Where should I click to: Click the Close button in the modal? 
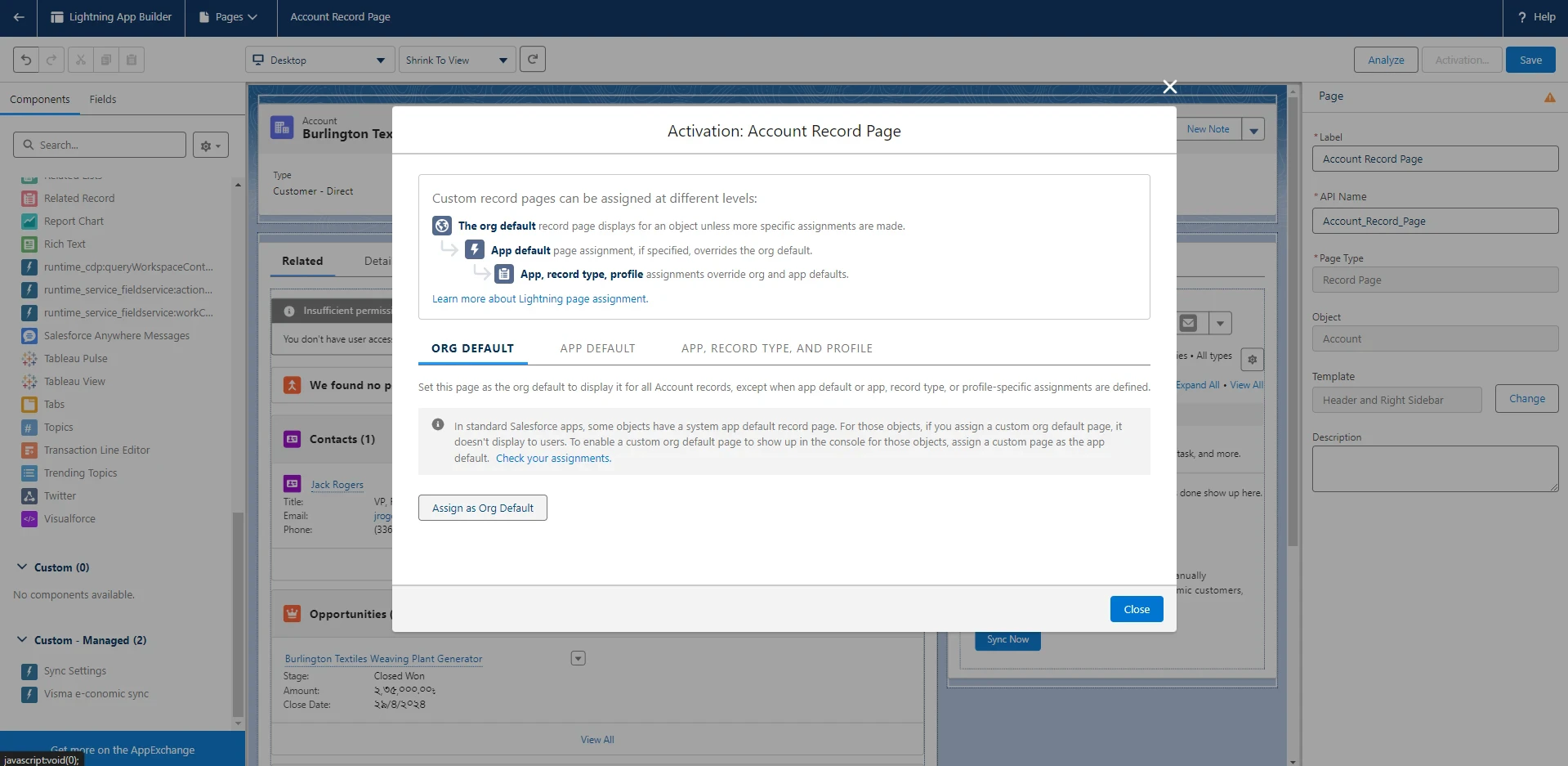[1137, 609]
